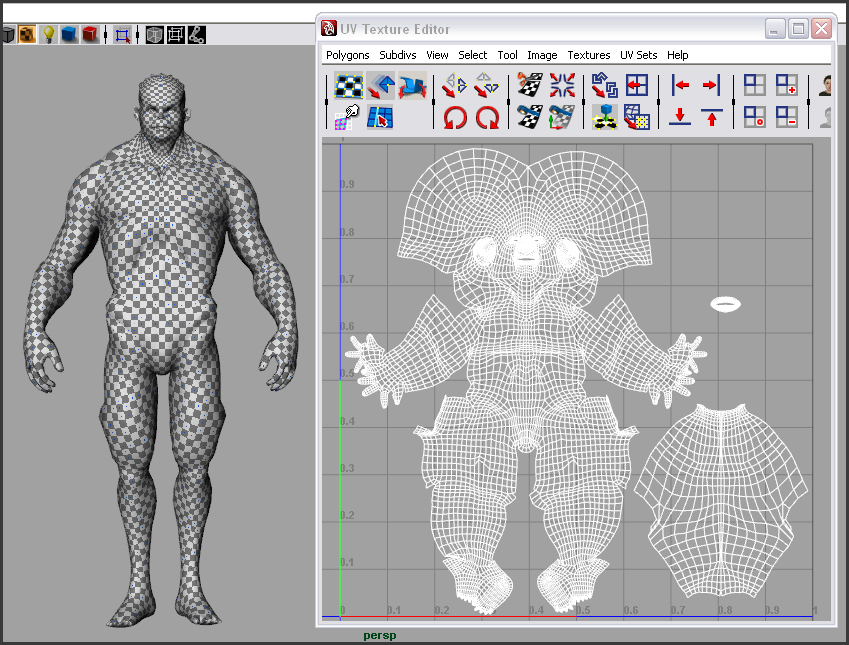
Task: Expand the UV Sets menu
Action: click(x=638, y=55)
